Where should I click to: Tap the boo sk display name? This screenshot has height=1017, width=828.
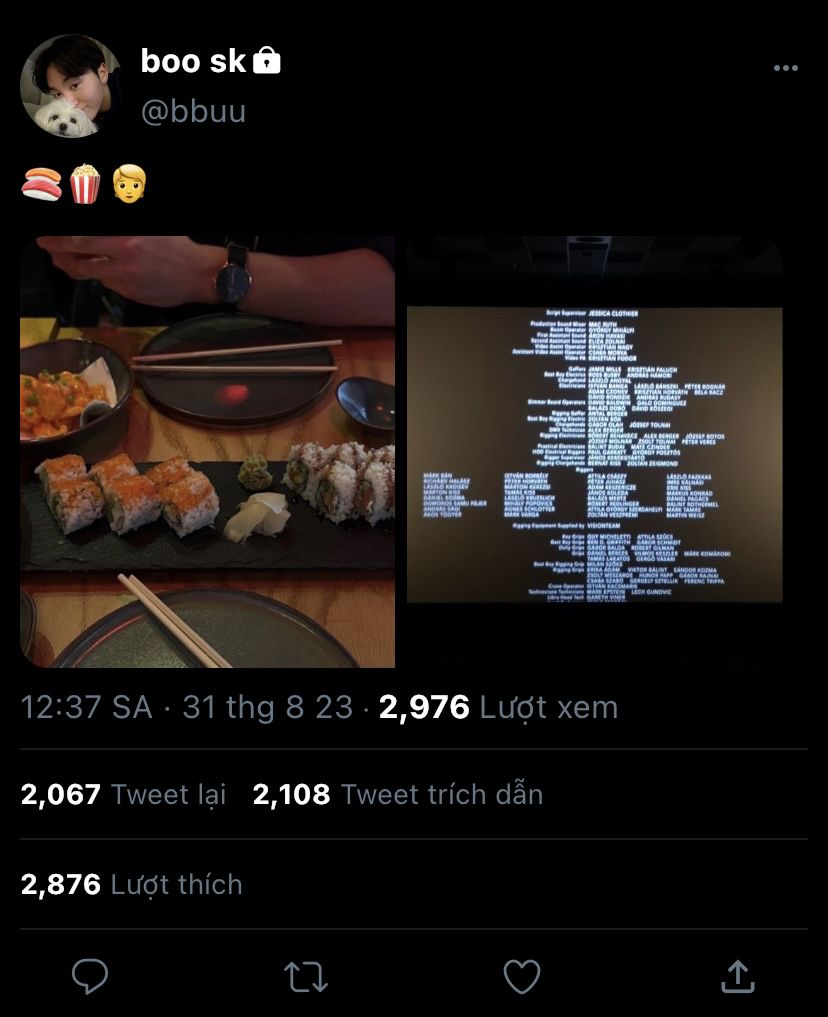(x=193, y=62)
